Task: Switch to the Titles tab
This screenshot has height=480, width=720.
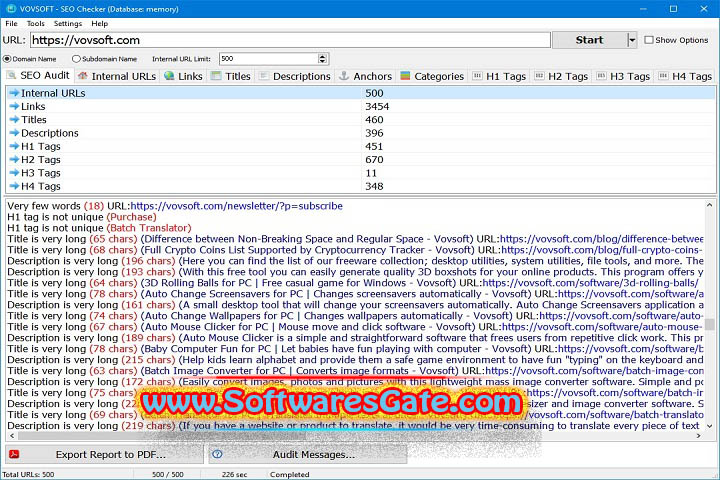Action: pyautogui.click(x=231, y=76)
